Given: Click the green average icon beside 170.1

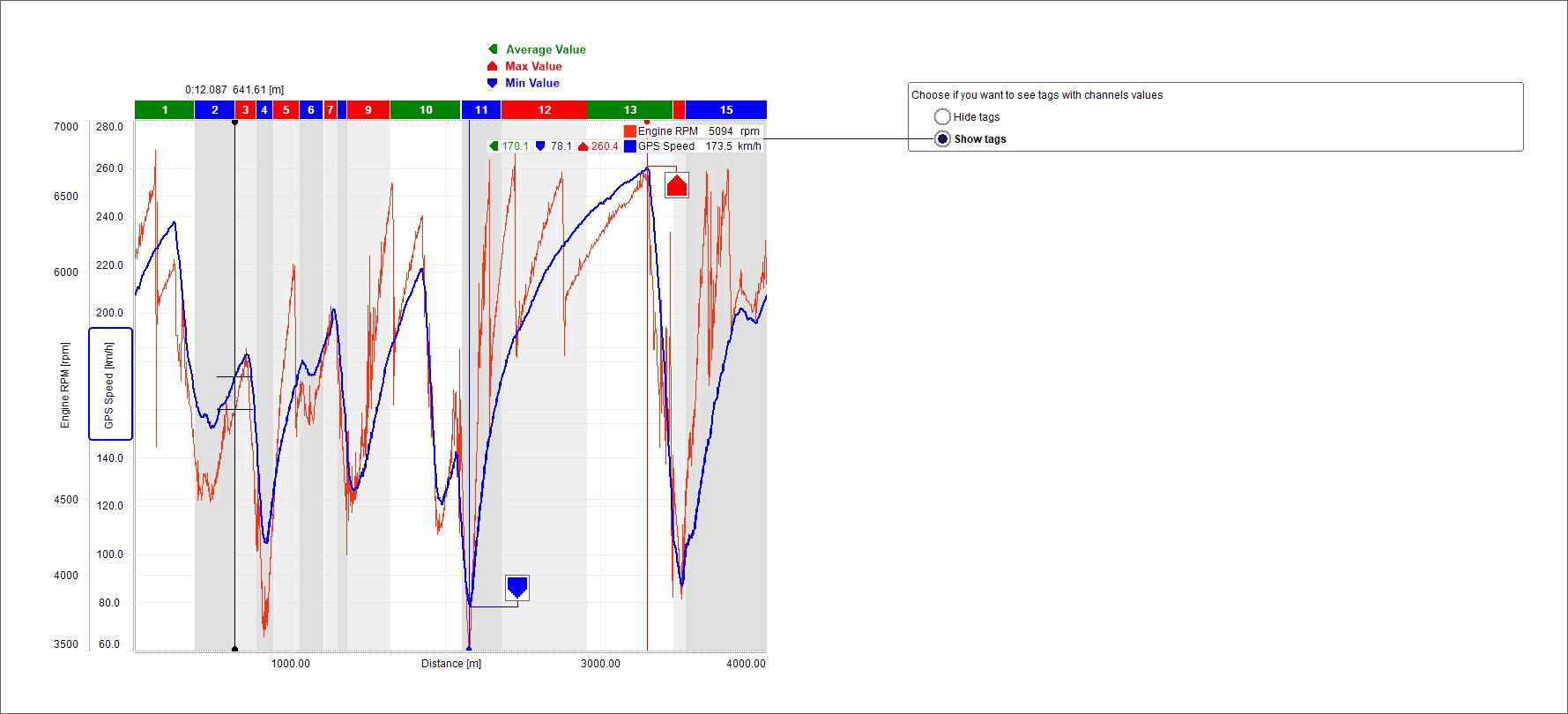Looking at the screenshot, I should coord(494,146).
